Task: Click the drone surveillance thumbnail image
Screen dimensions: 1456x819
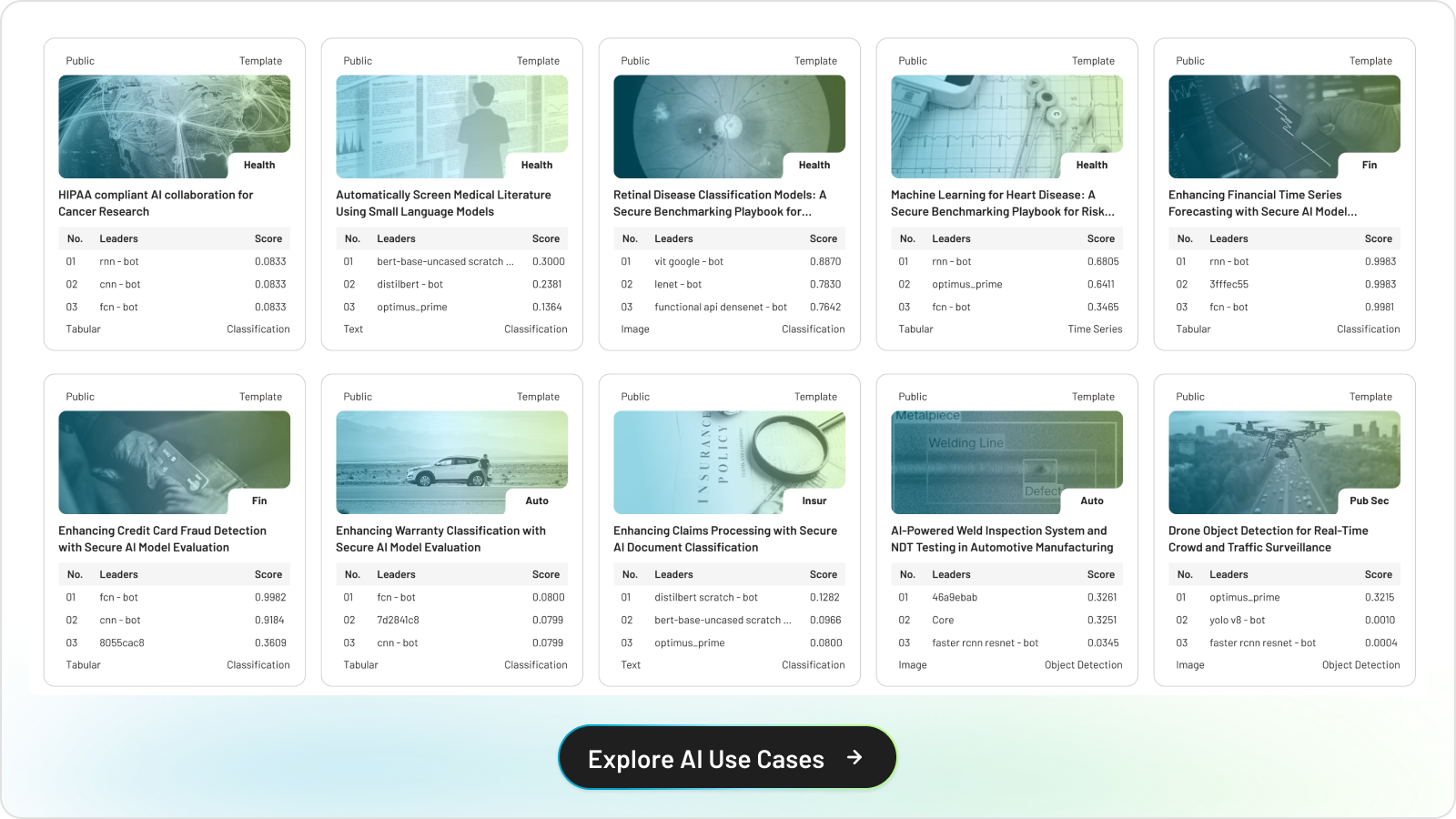Action: tap(1283, 462)
